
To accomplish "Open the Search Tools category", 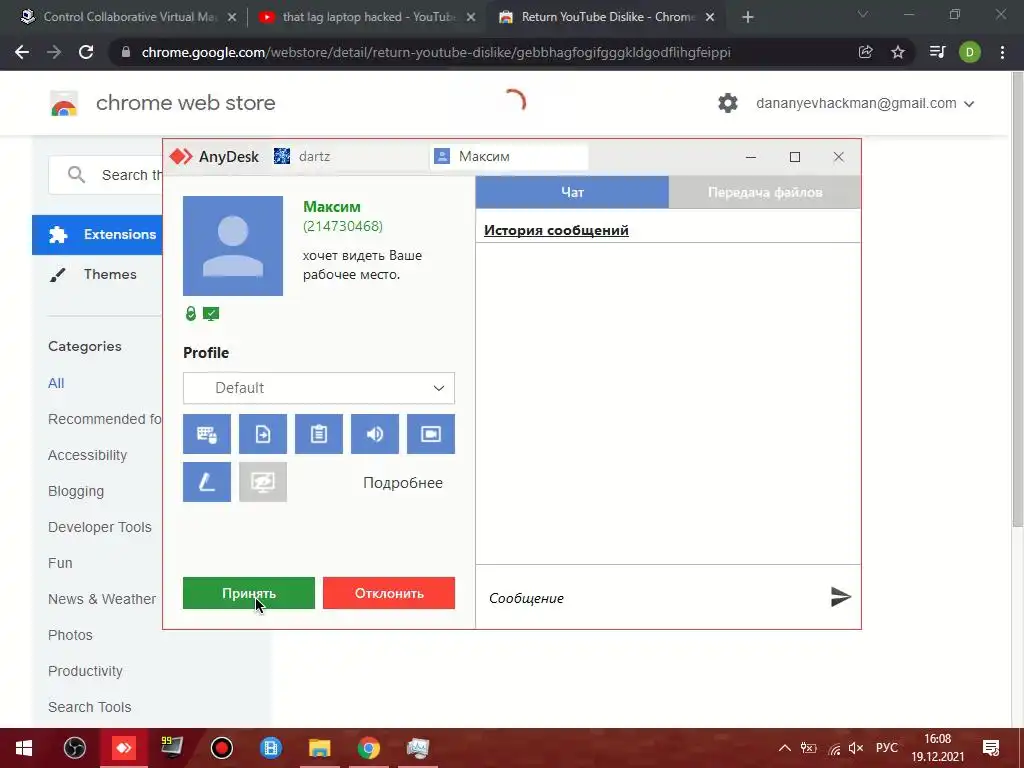I will (x=89, y=707).
